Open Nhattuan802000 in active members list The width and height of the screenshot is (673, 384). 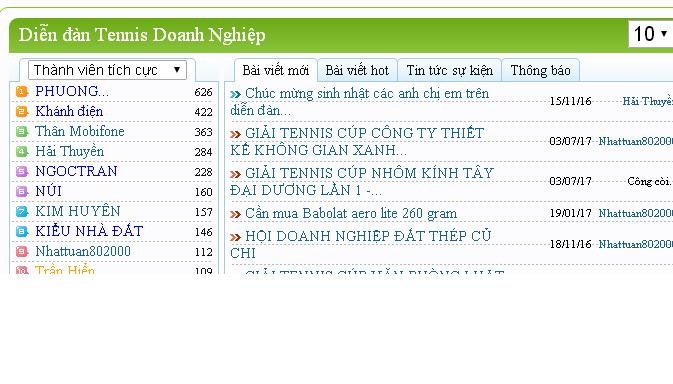point(83,251)
